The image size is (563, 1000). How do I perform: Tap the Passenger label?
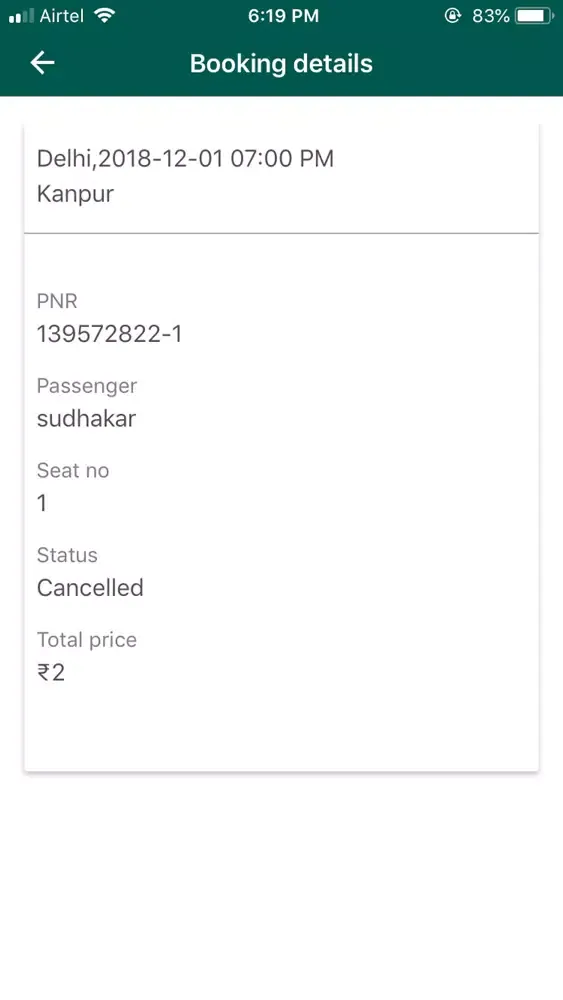coord(87,386)
